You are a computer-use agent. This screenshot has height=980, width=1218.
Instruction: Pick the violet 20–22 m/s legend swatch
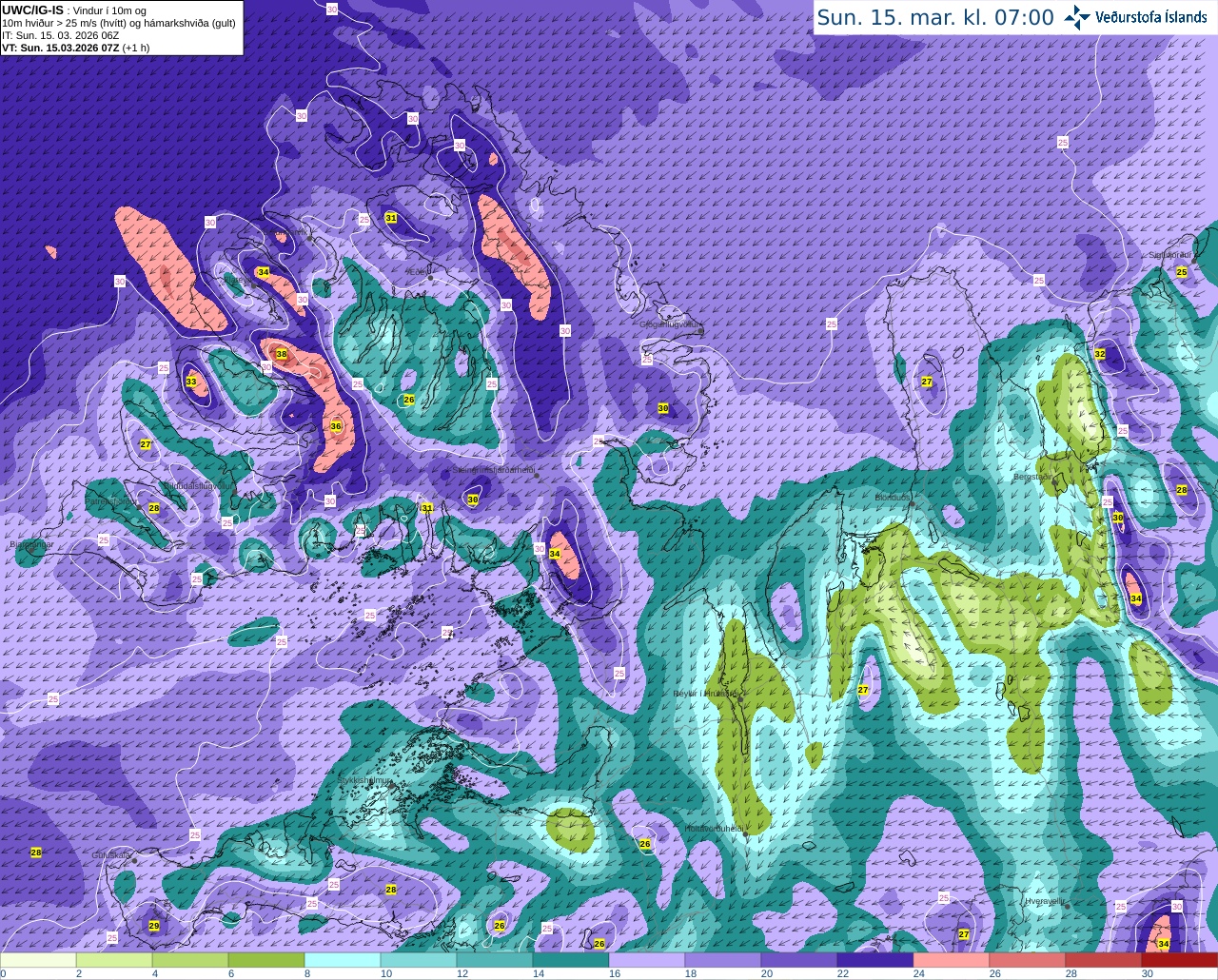799,960
